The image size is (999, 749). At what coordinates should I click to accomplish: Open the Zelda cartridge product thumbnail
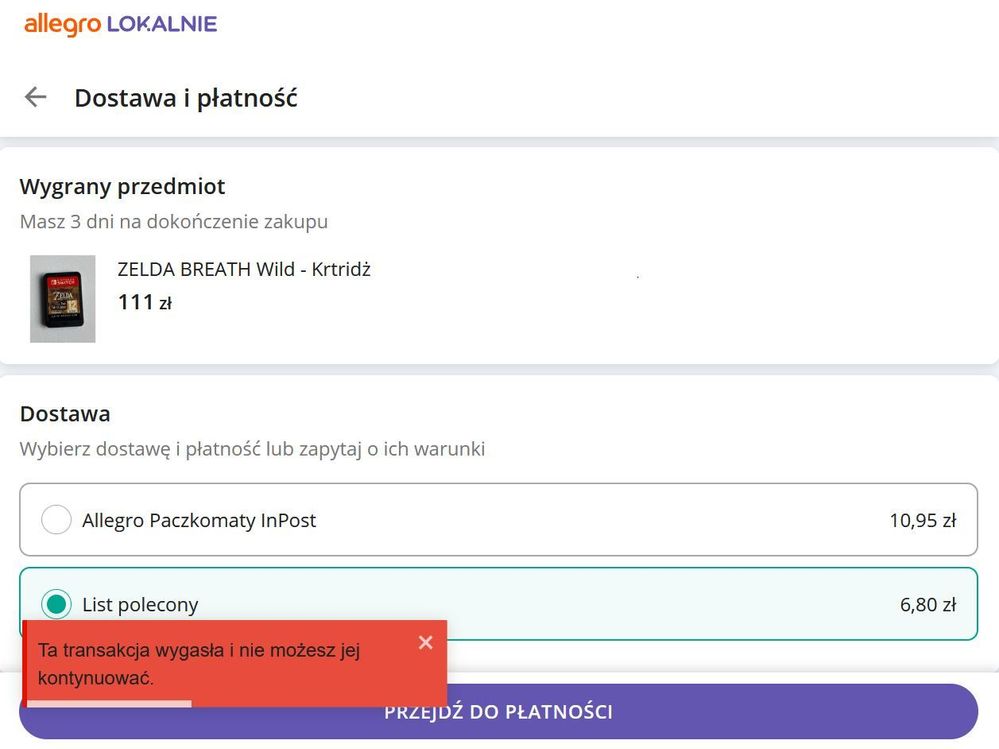pyautogui.click(x=62, y=299)
